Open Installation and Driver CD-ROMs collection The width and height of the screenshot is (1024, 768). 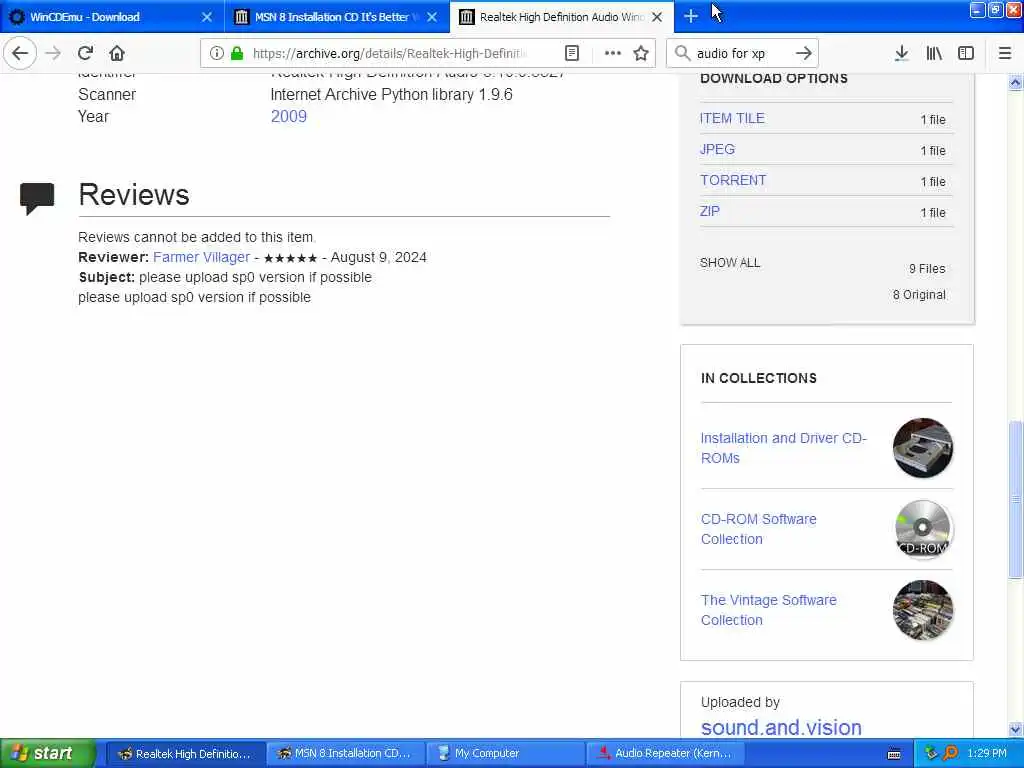click(783, 448)
